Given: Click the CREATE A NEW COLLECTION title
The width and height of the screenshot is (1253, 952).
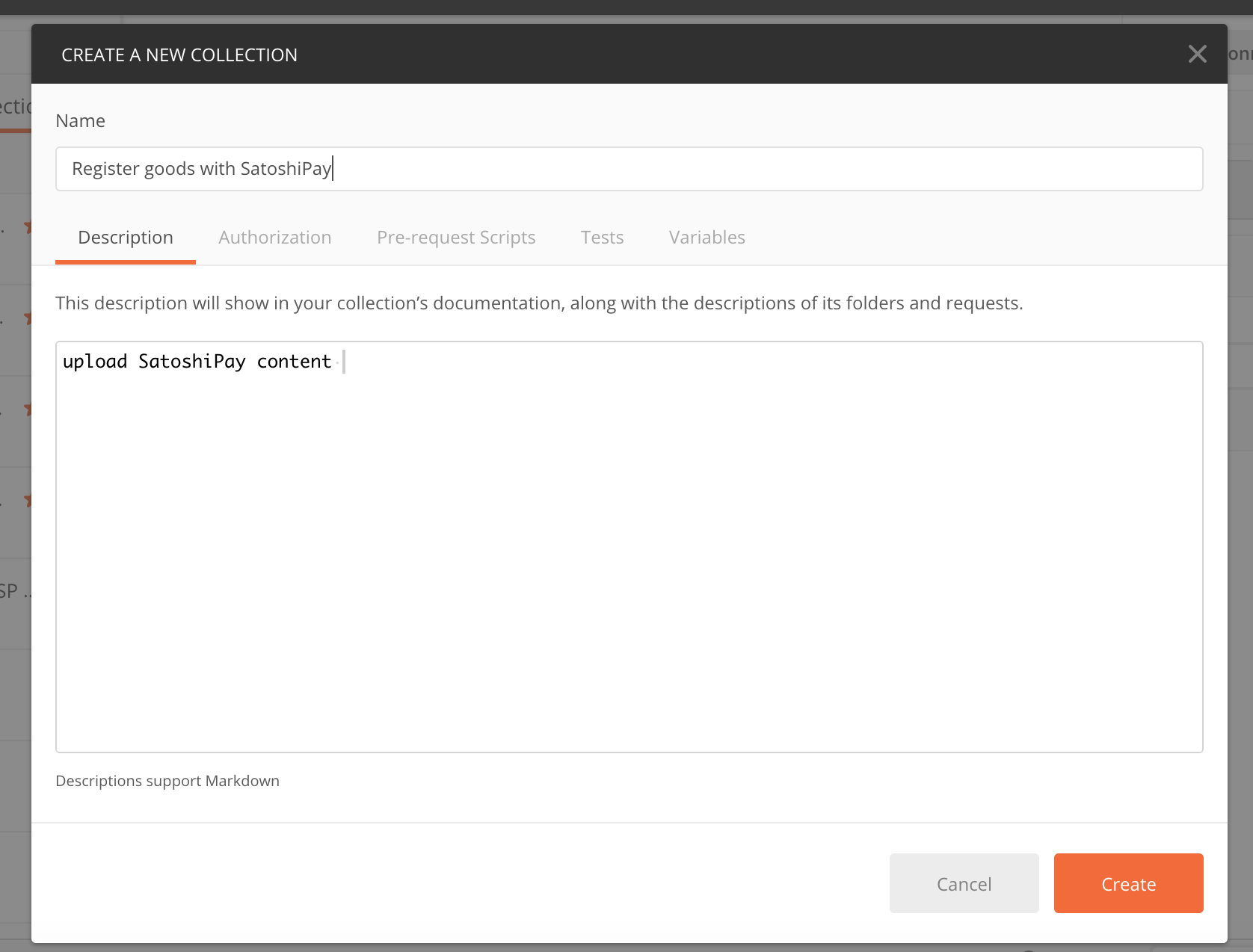Looking at the screenshot, I should click(179, 55).
